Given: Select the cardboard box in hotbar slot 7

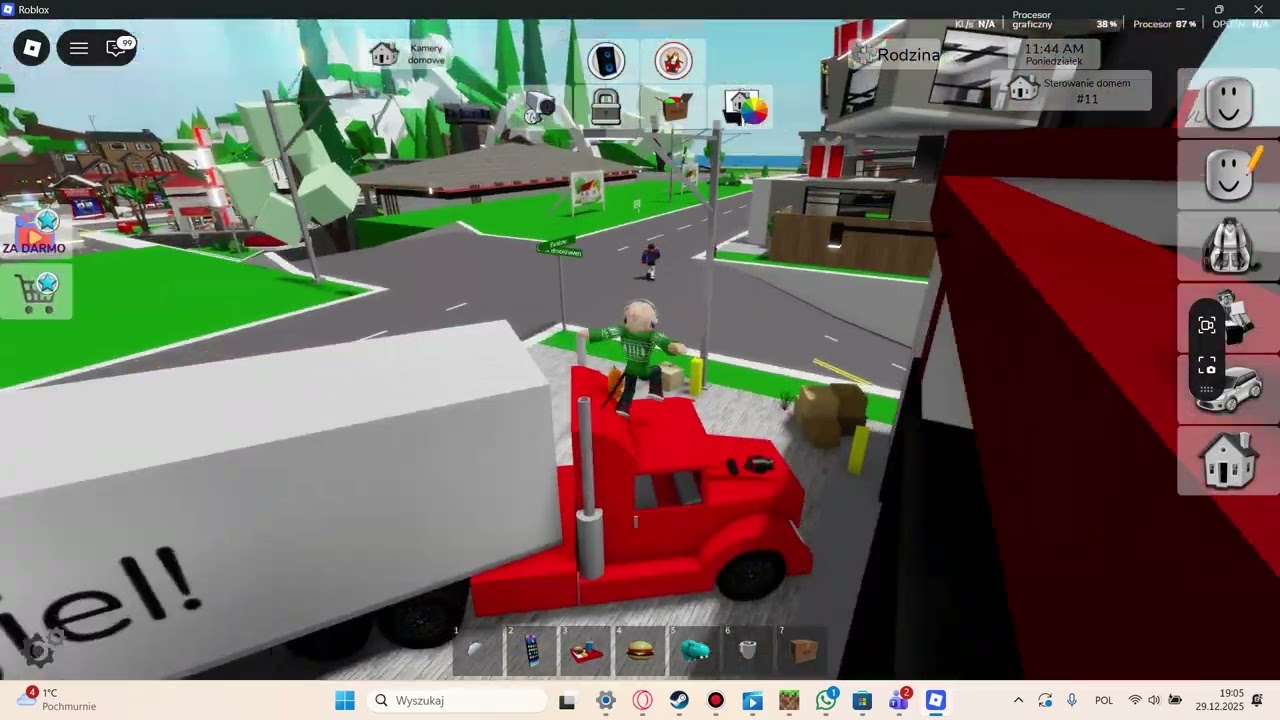Looking at the screenshot, I should 802,651.
